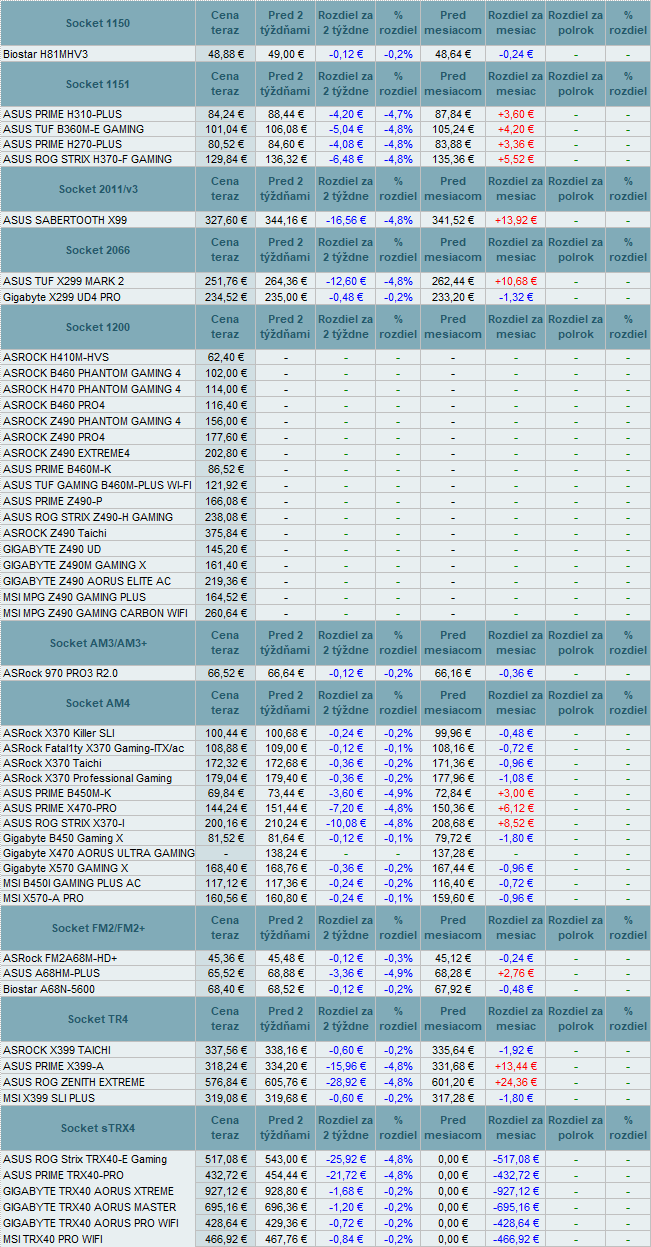Viewport: 651px width, 1247px height.
Task: Click GIGABYTE Z490 AORUS ELITE AC name
Action: pyautogui.click(x=87, y=581)
